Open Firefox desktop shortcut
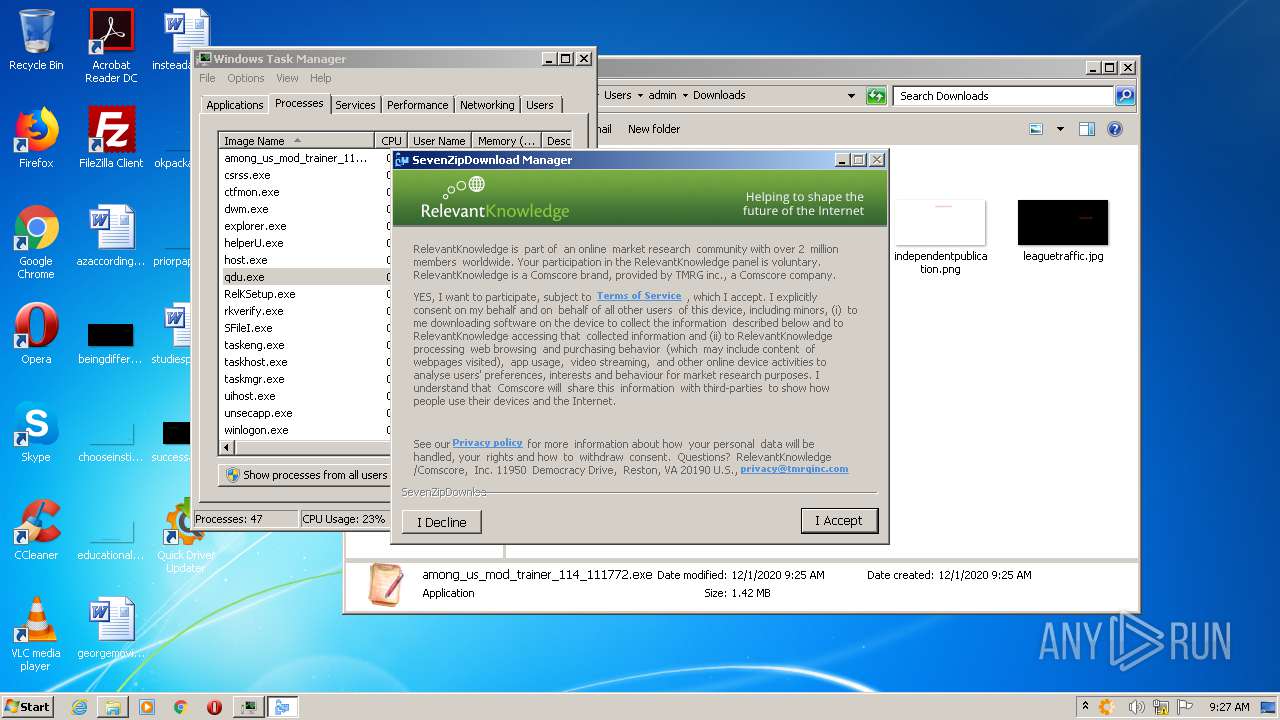The width and height of the screenshot is (1280, 720). 36,138
